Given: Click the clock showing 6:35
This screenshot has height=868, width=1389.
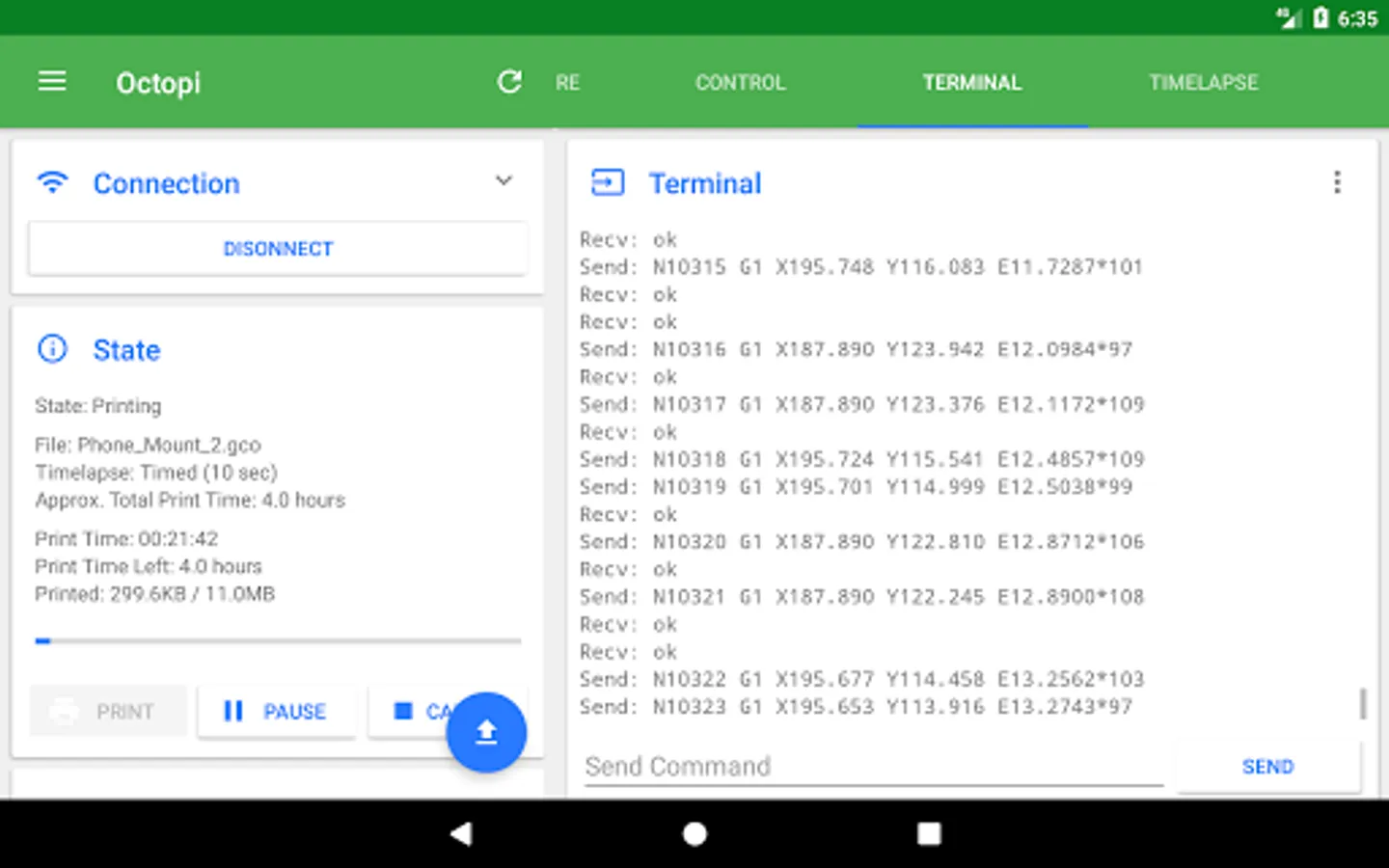Looking at the screenshot, I should coord(1357,18).
